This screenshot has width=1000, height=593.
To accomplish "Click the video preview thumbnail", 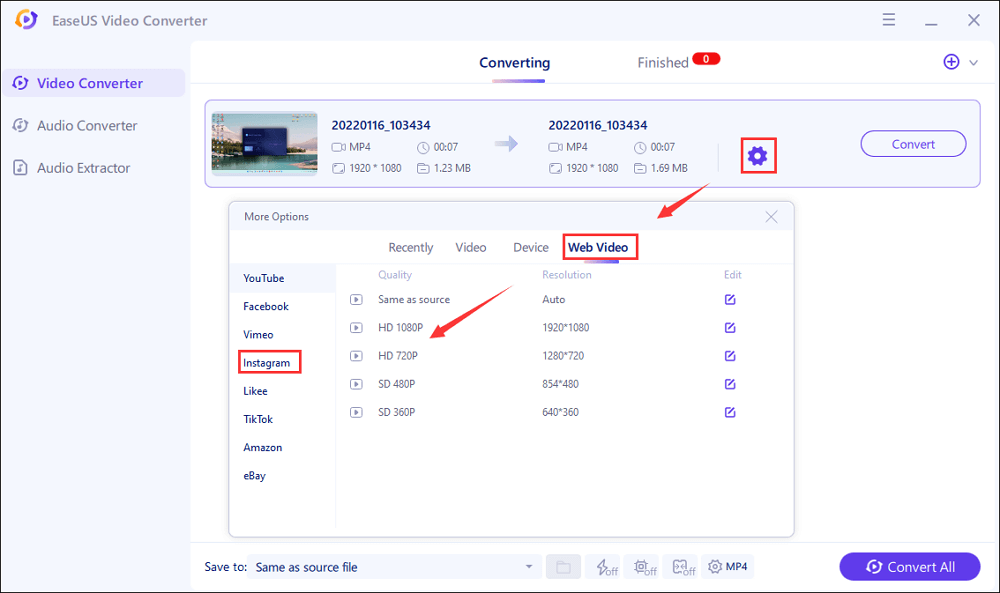I will pyautogui.click(x=265, y=143).
